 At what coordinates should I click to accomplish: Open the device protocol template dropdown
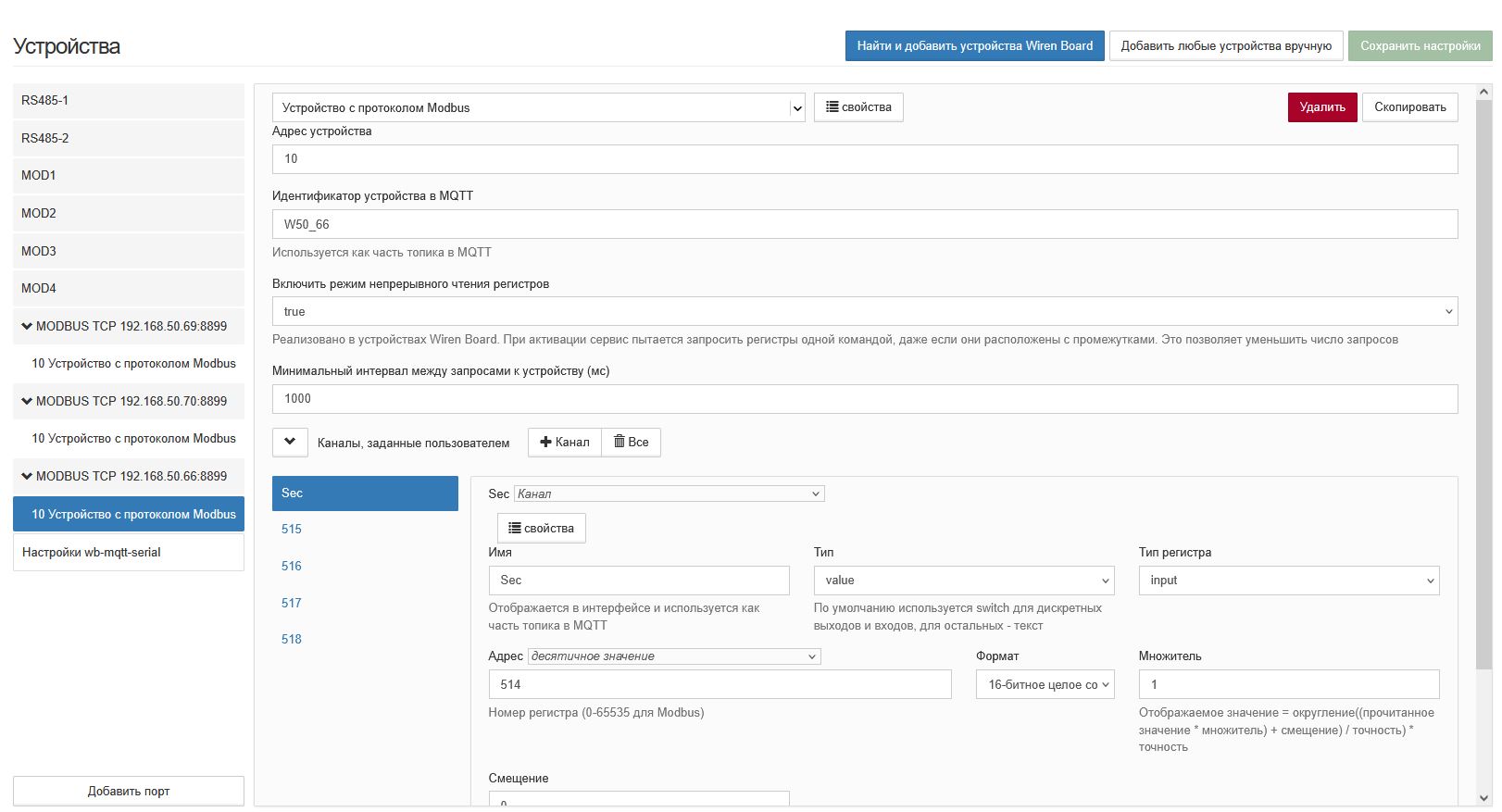click(538, 107)
